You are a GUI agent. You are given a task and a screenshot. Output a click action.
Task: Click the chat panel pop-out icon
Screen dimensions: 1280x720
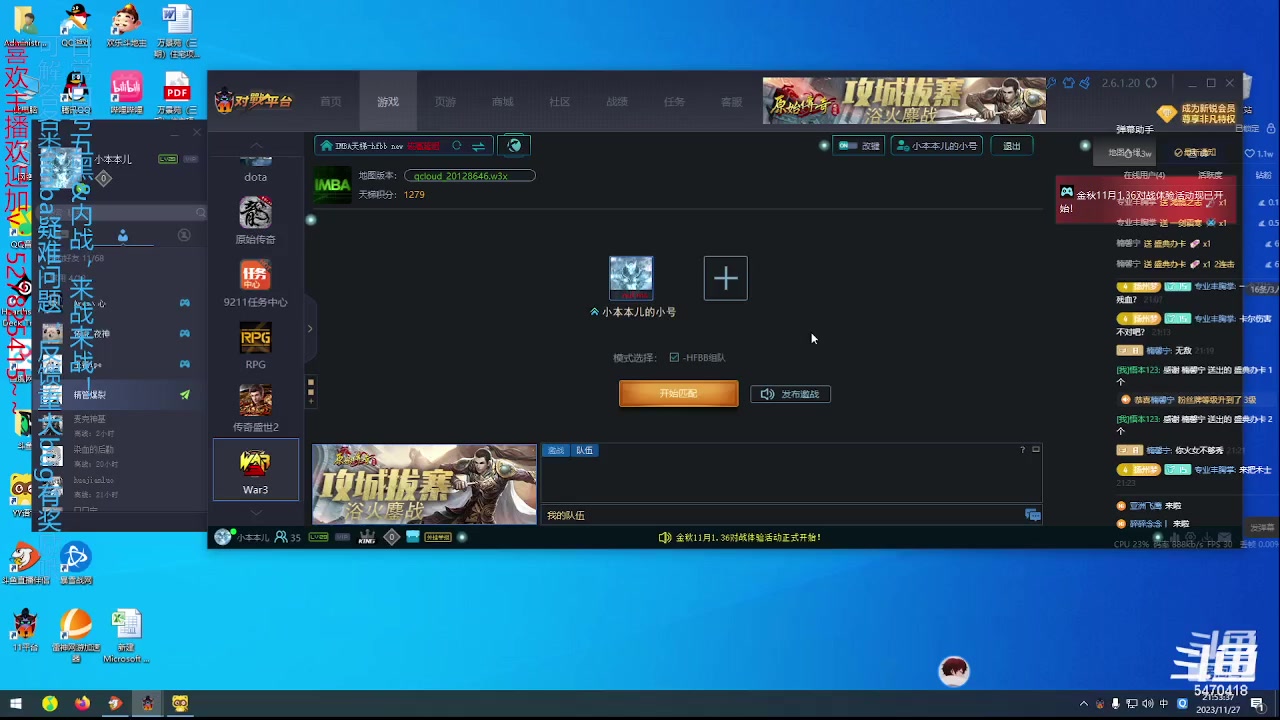coord(1036,450)
